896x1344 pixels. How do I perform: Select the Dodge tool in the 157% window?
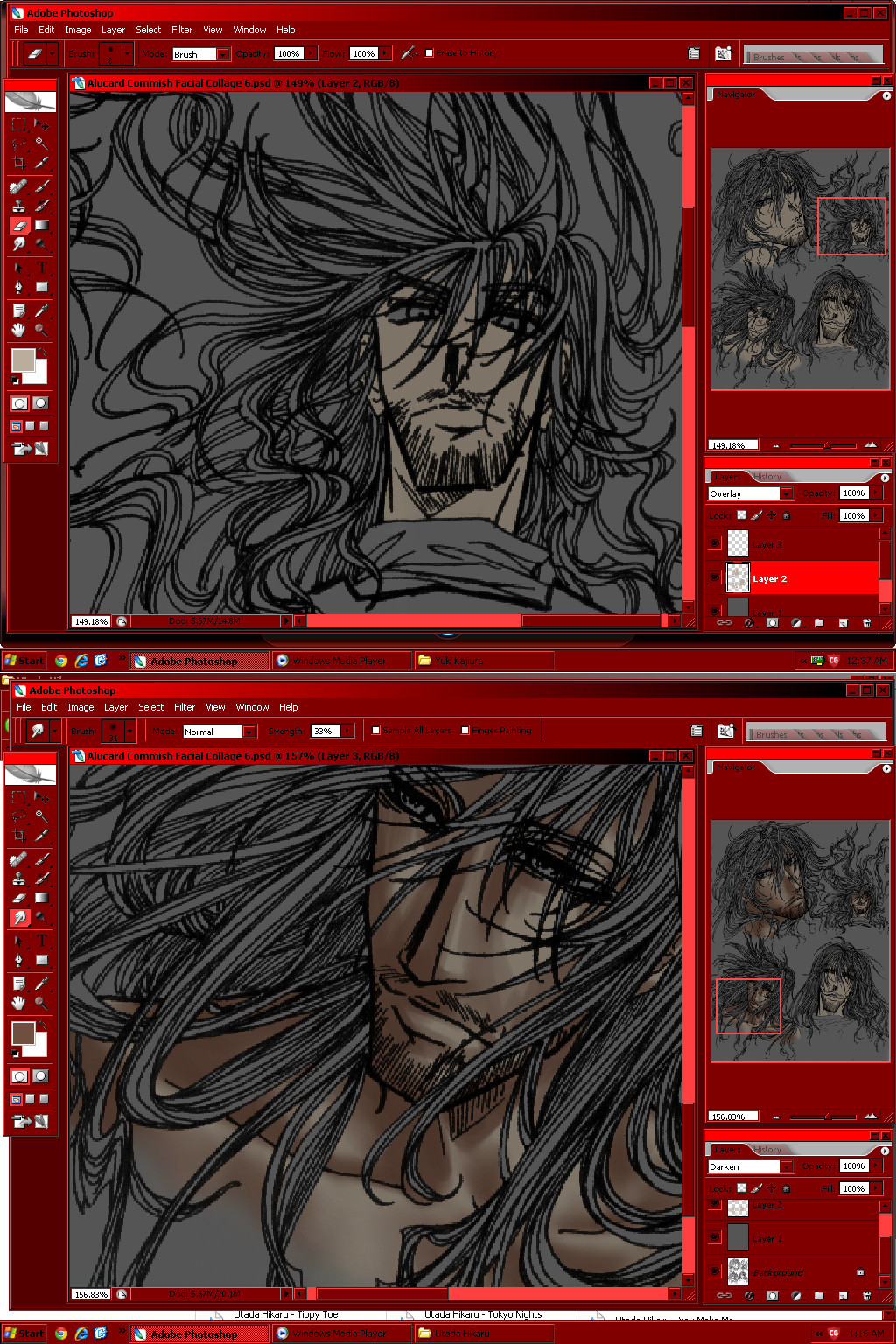[x=41, y=917]
